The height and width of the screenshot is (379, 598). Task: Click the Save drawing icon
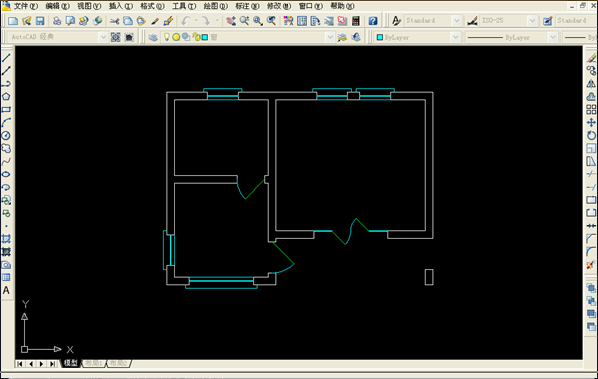pyautogui.click(x=40, y=21)
